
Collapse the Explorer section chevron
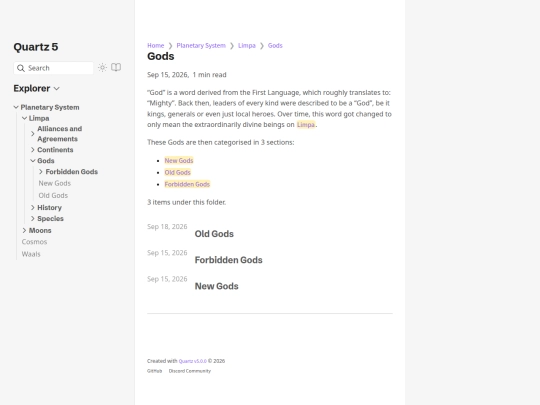57,89
